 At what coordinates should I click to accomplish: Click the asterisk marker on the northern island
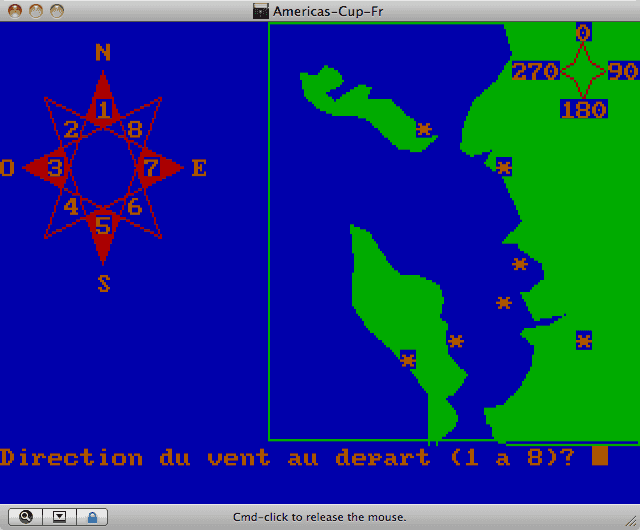click(x=424, y=129)
